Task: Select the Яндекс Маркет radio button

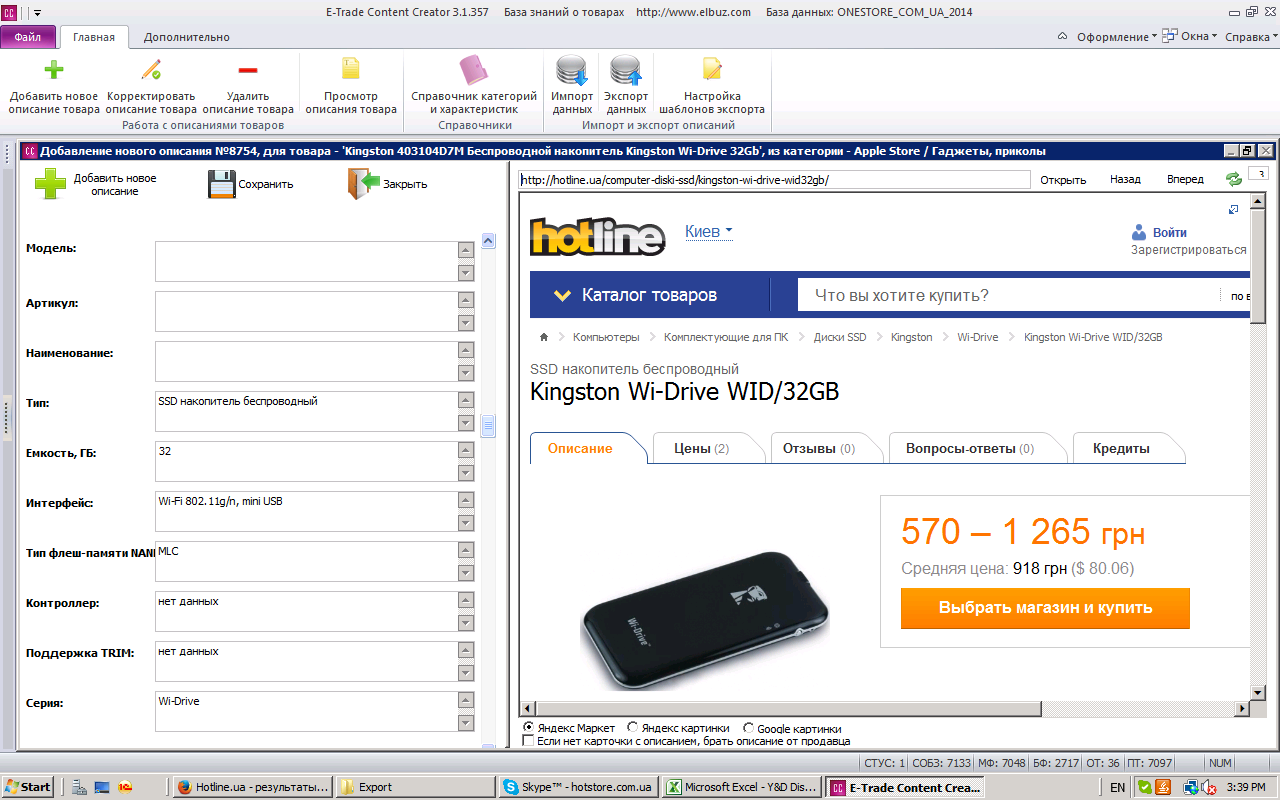Action: point(529,727)
